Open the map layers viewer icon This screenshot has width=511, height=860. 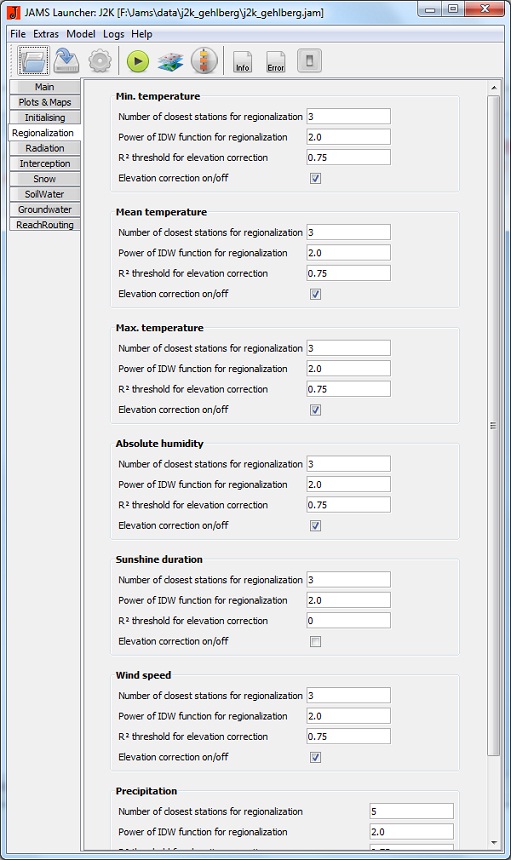pyautogui.click(x=171, y=61)
